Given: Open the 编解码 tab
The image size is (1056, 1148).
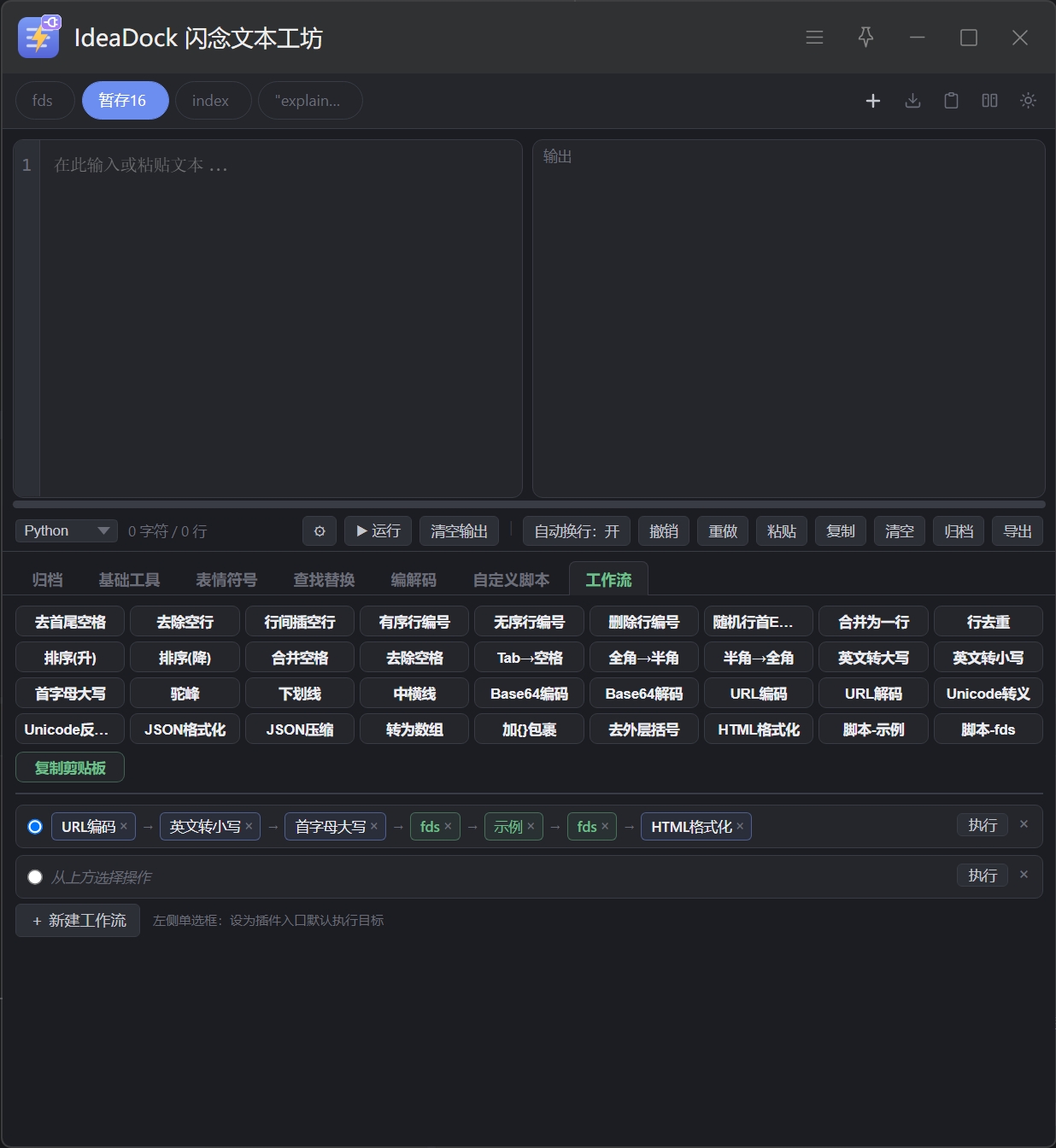Looking at the screenshot, I should [414, 580].
